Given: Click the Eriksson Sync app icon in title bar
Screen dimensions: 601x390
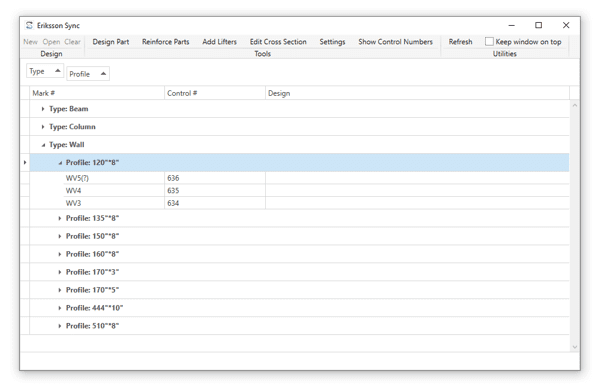Looking at the screenshot, I should [29, 25].
